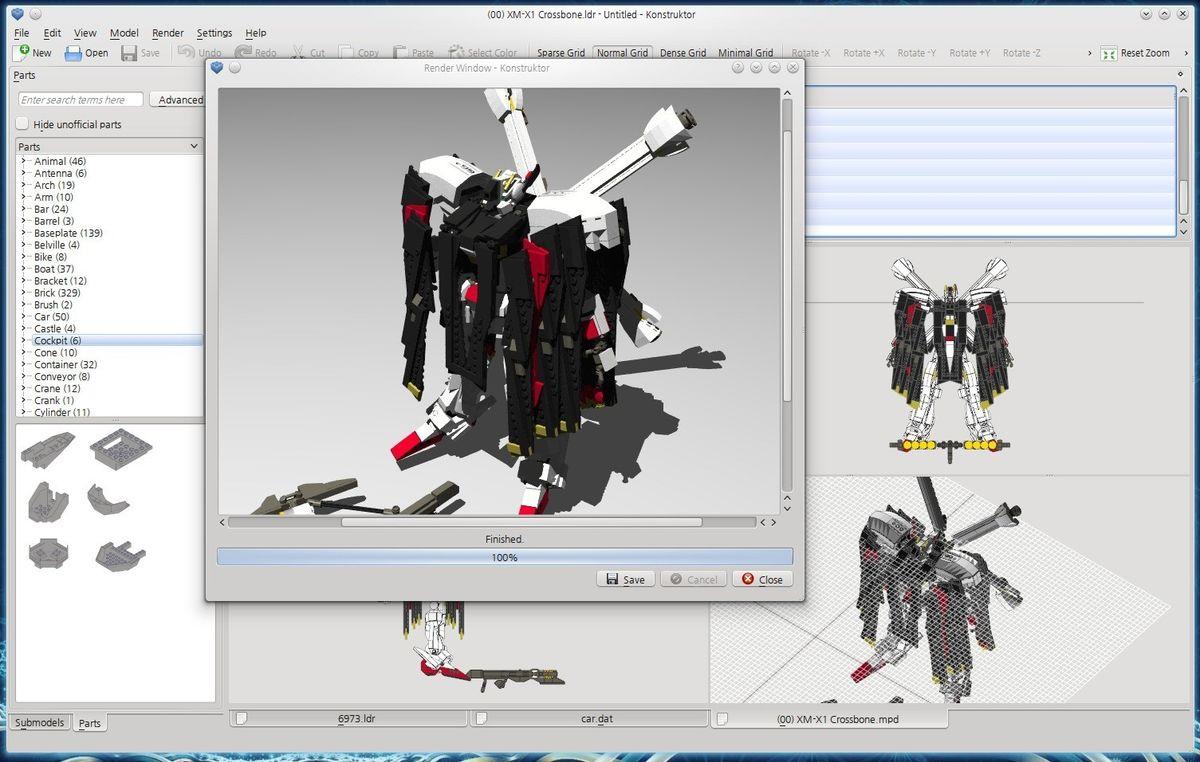Click the Advanced search button
1200x762 pixels.
179,100
